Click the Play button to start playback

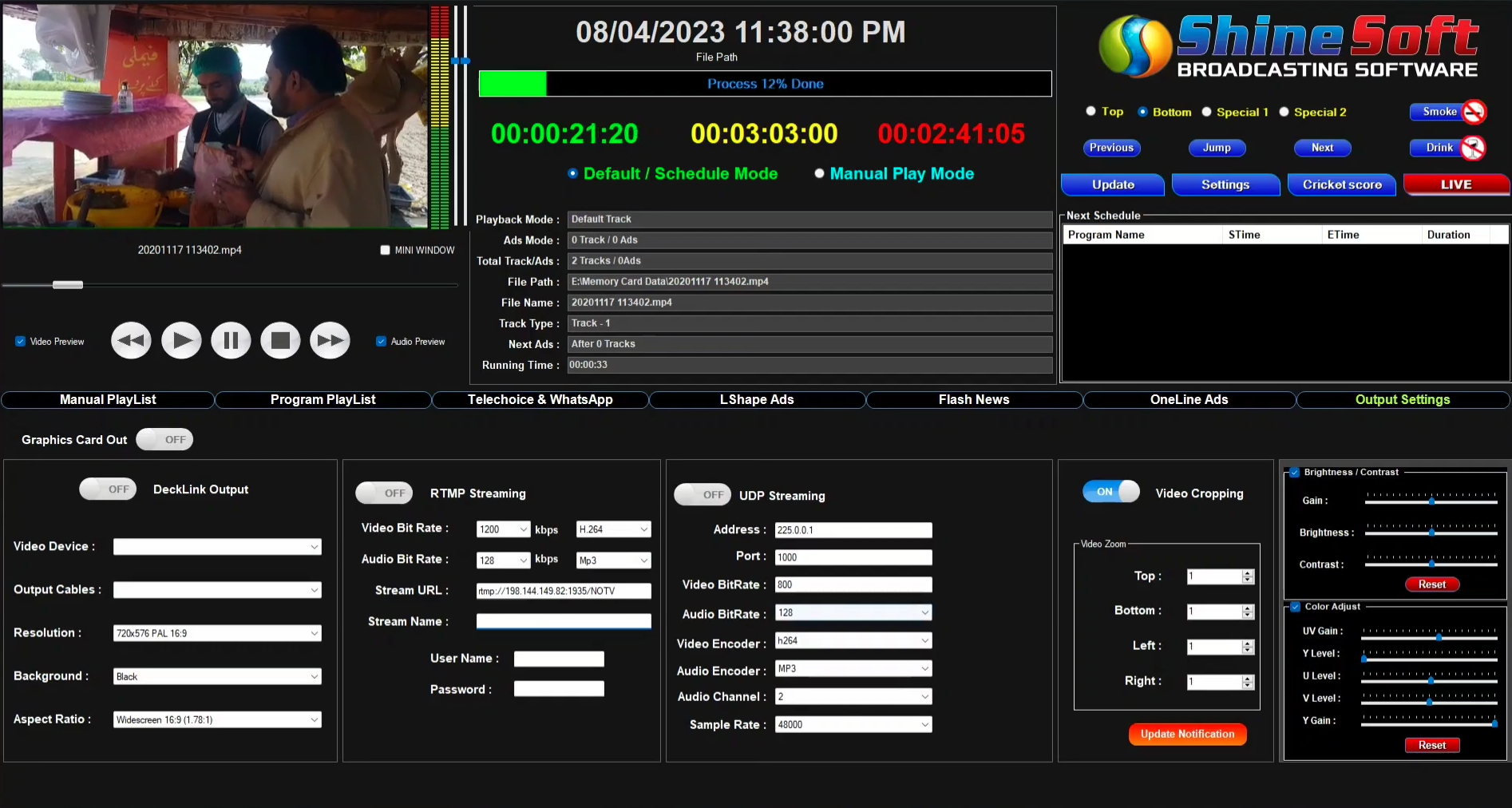pyautogui.click(x=181, y=340)
